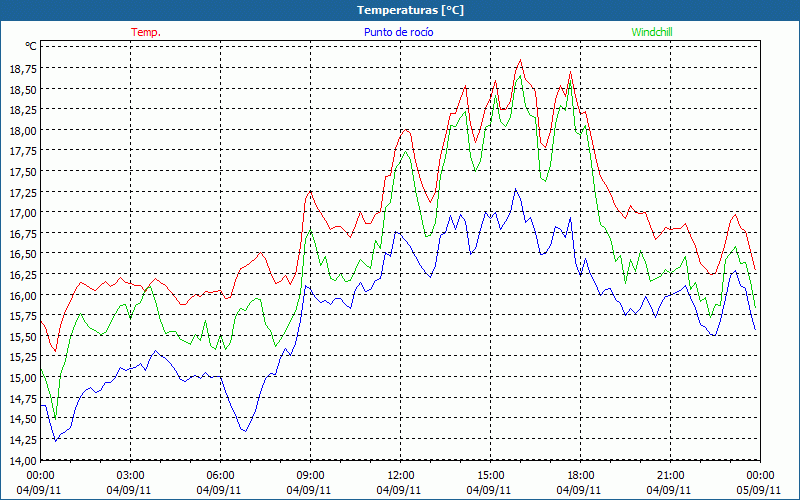Click the '18,50' y-axis value
The image size is (800, 500).
point(23,89)
